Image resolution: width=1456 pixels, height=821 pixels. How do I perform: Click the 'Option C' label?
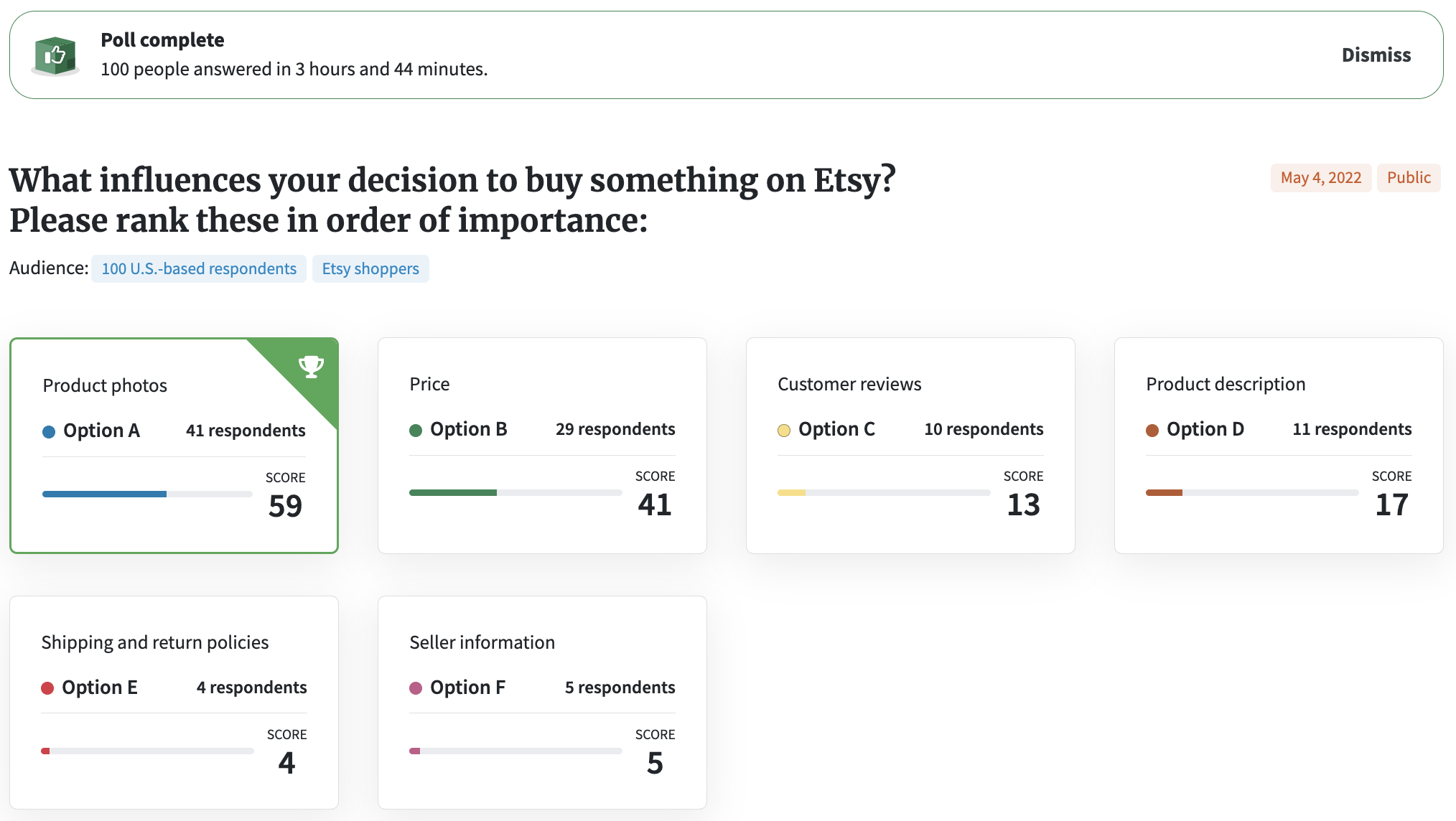pyautogui.click(x=836, y=429)
